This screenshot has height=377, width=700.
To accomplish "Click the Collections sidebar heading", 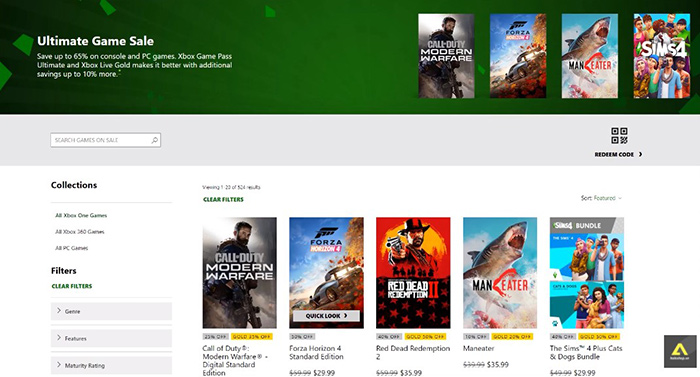I will tap(74, 185).
